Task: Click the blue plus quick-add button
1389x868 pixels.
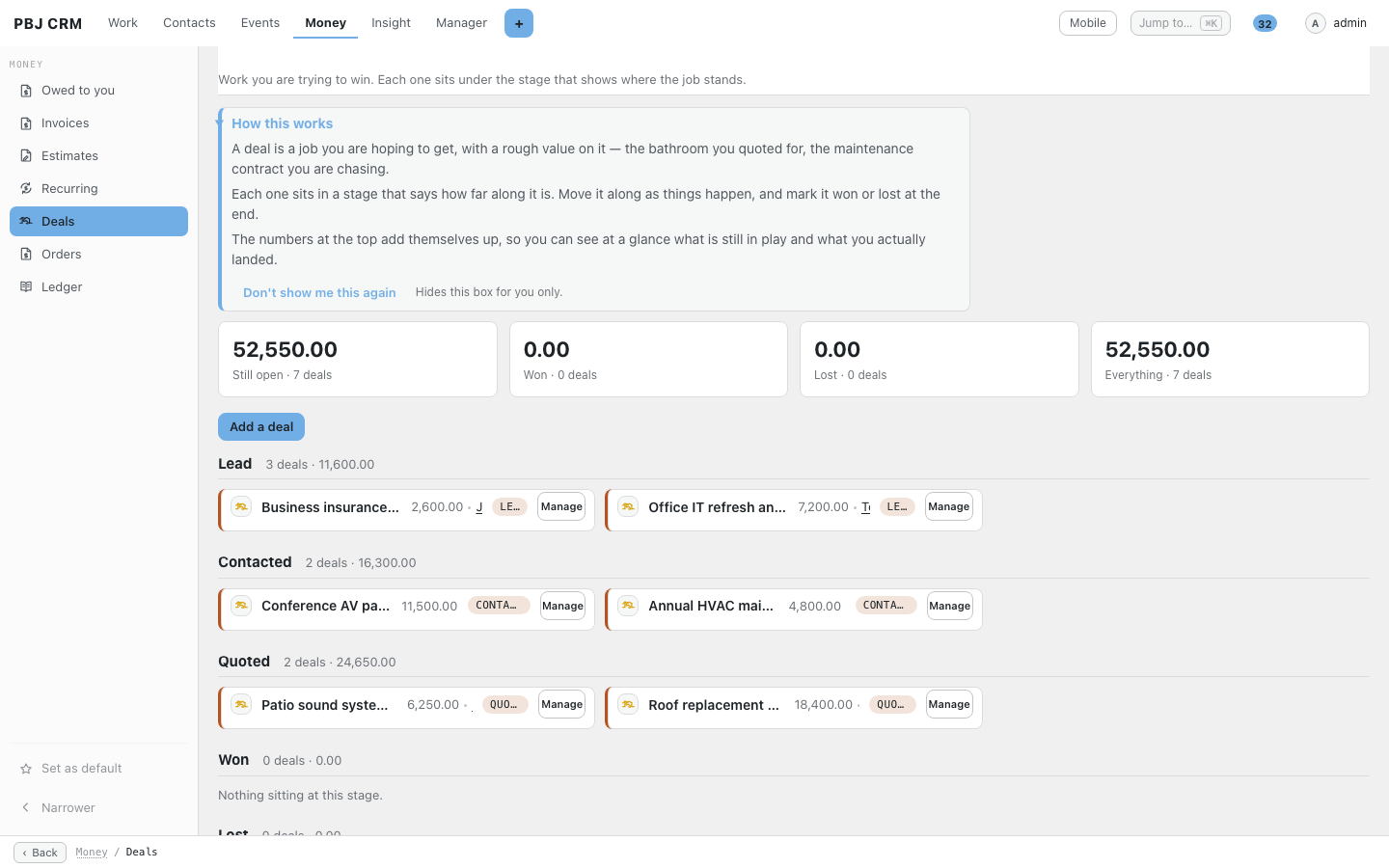Action: [519, 23]
